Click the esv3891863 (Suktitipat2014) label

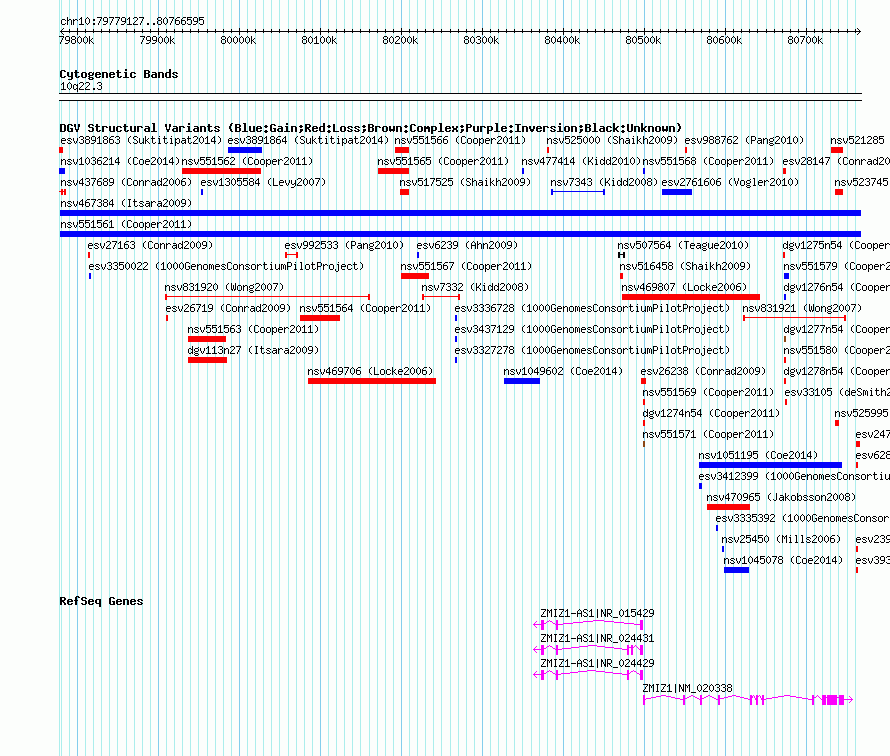click(x=141, y=140)
